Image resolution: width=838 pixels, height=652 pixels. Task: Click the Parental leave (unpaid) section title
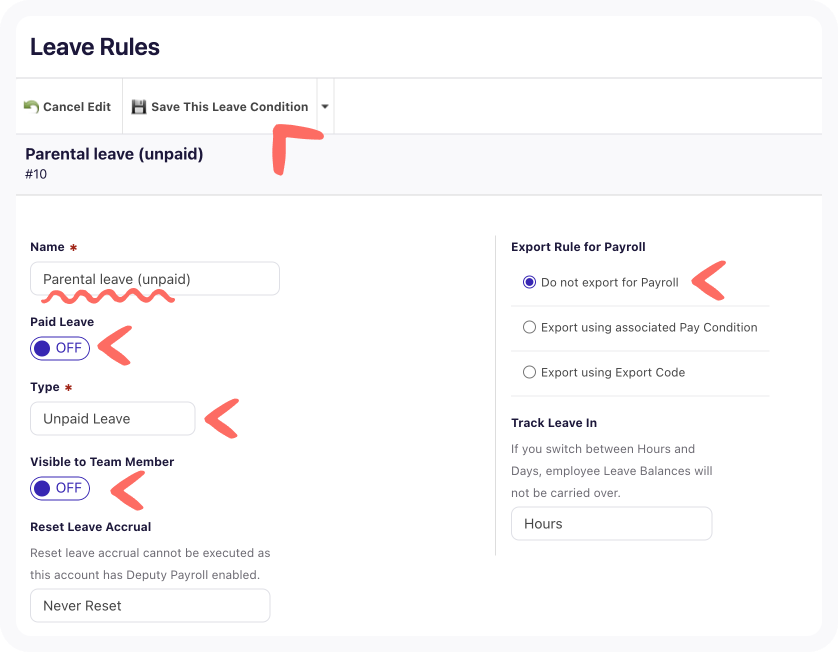pos(114,154)
